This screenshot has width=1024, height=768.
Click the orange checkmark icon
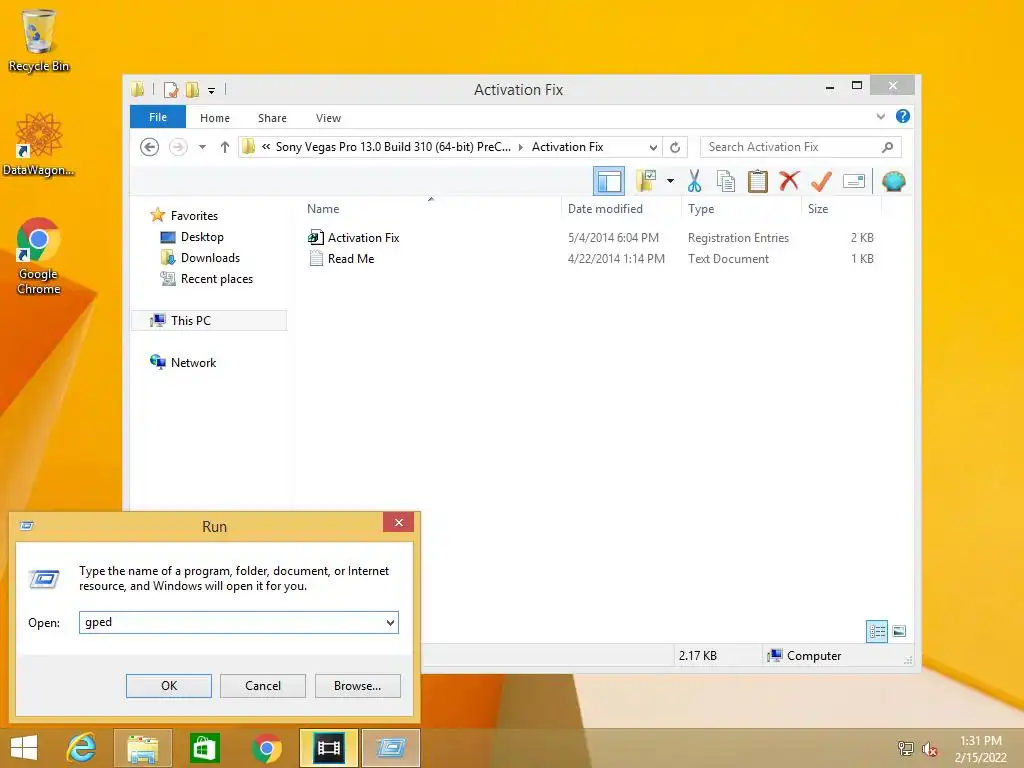(821, 181)
